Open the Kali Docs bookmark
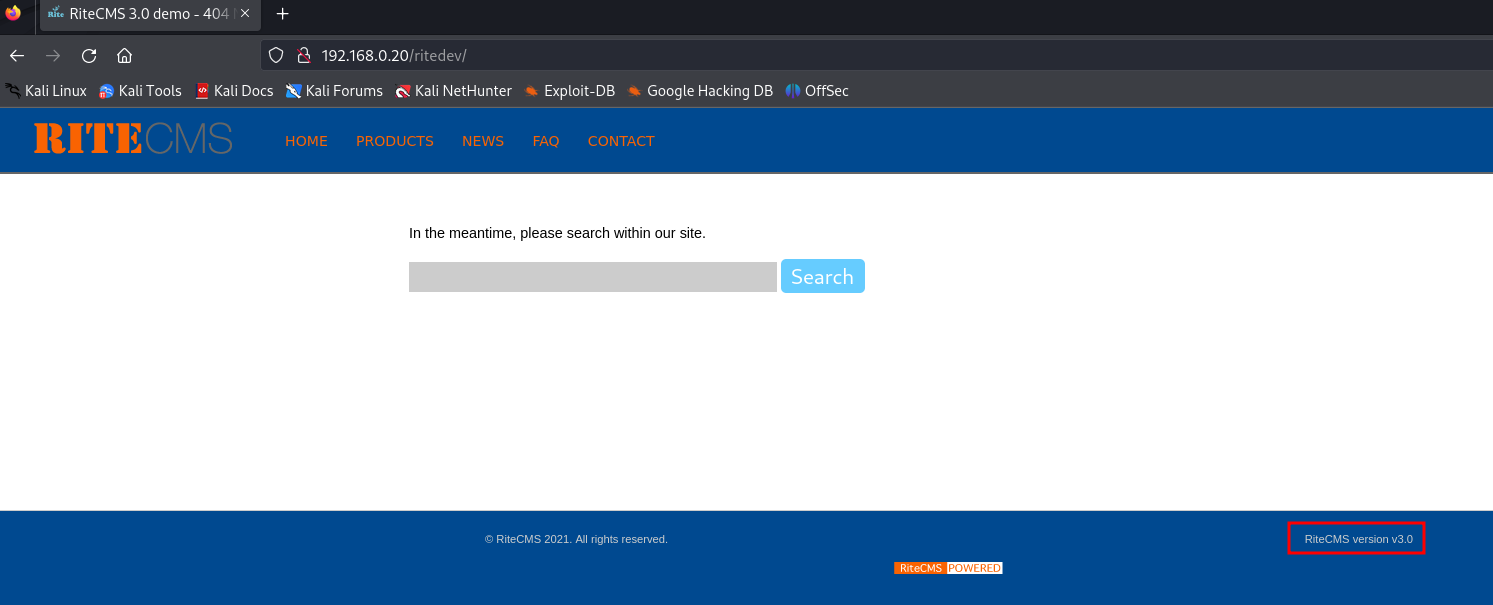 [234, 91]
